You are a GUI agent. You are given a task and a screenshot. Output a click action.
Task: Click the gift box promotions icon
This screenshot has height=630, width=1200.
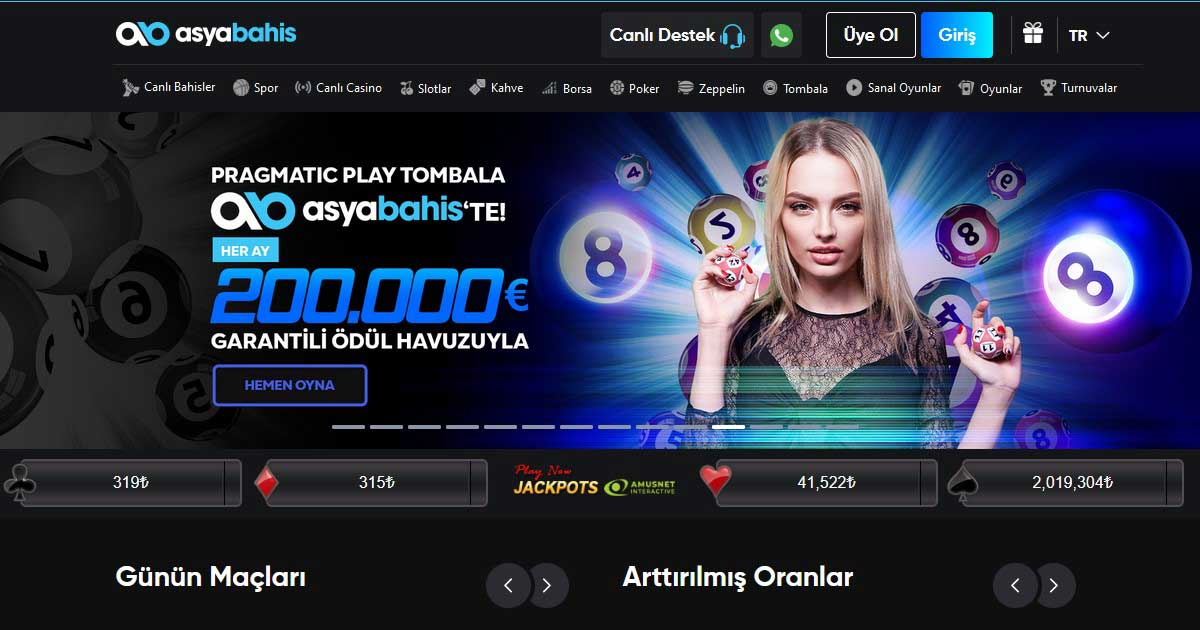click(x=1033, y=34)
